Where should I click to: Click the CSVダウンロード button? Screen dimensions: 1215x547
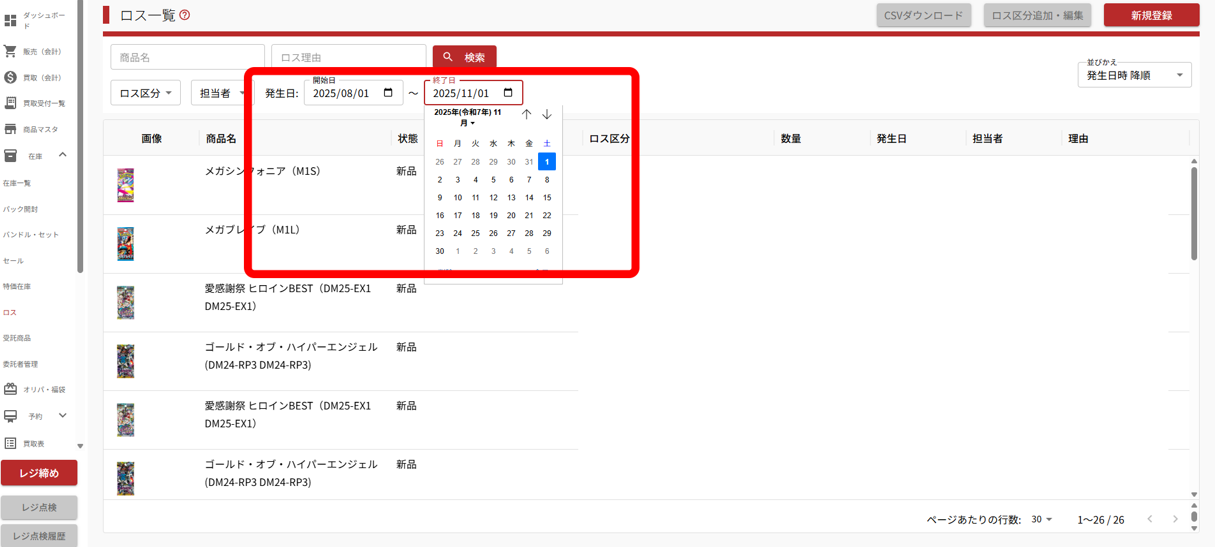923,15
